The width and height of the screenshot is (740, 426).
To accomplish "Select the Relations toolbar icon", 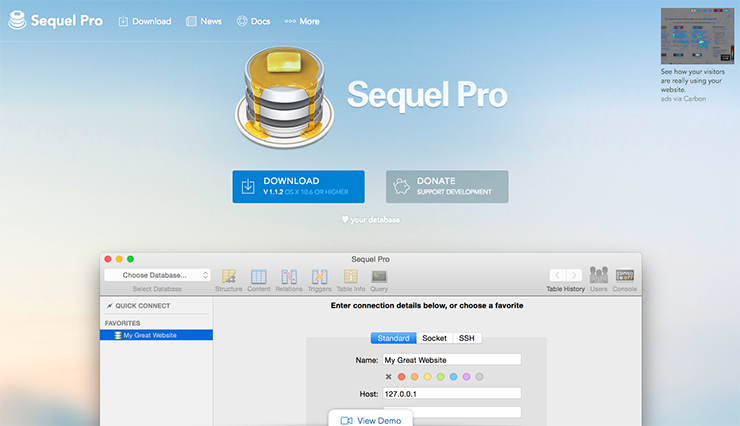I will click(289, 281).
